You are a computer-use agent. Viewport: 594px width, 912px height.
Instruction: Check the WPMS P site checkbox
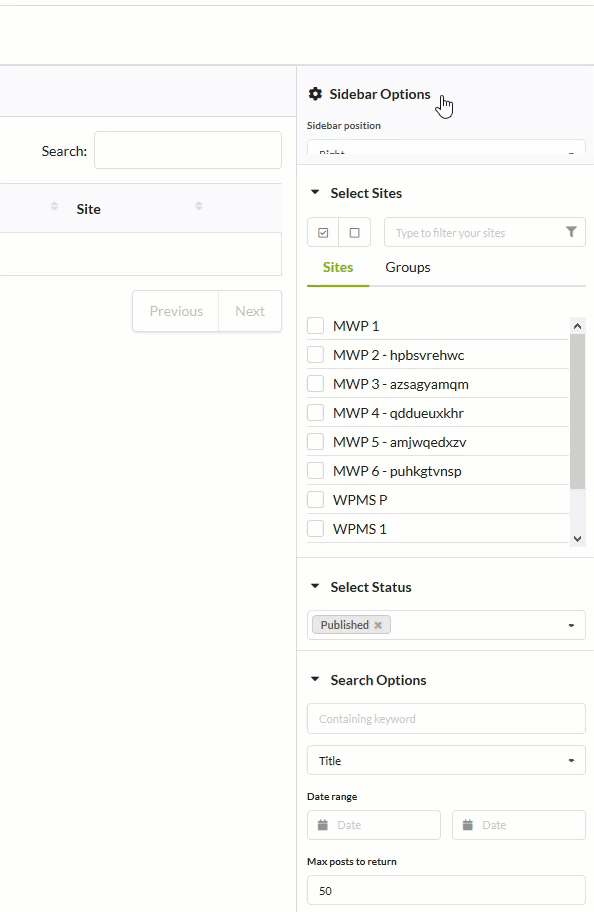point(315,498)
